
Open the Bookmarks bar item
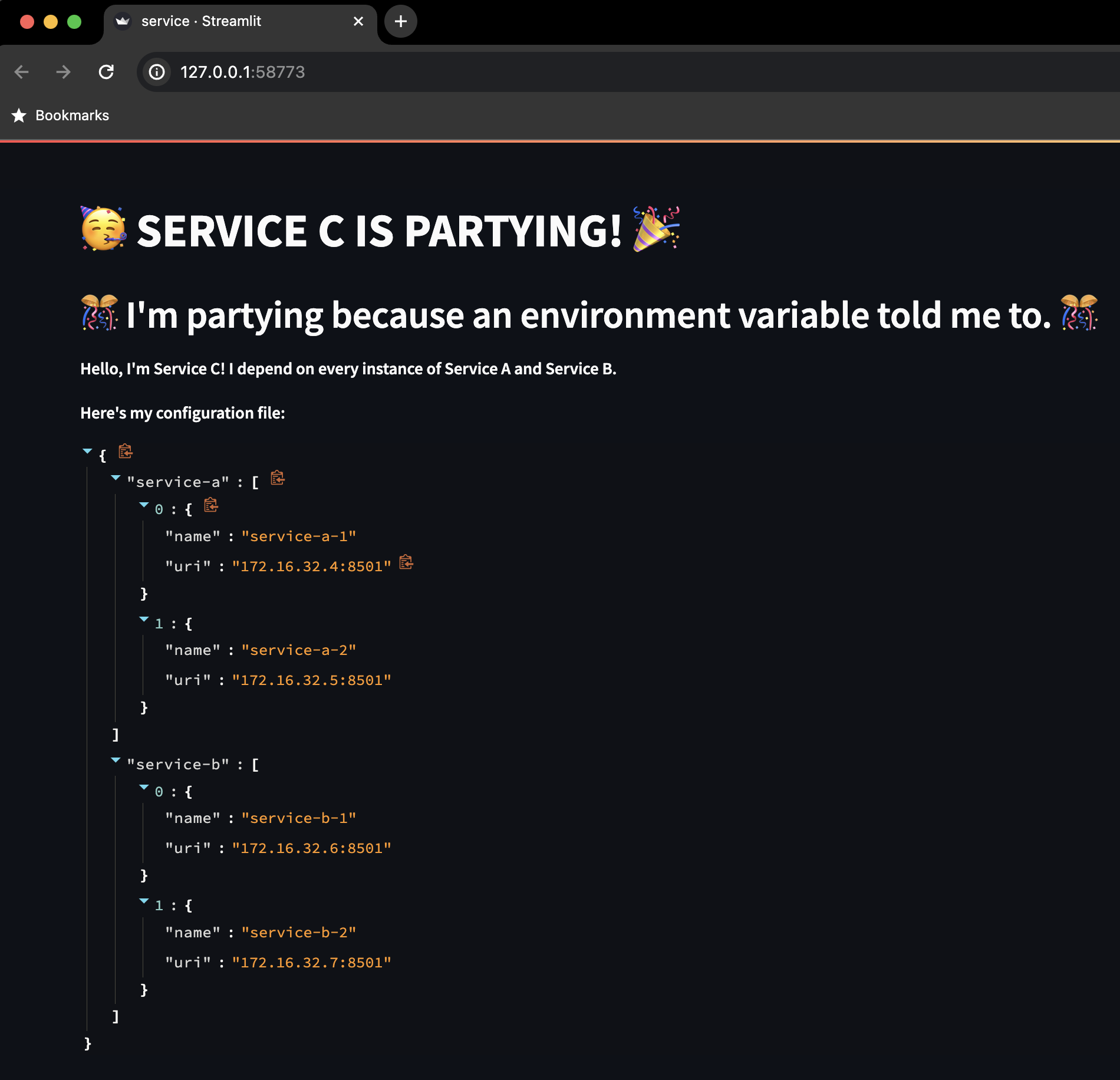coord(72,116)
